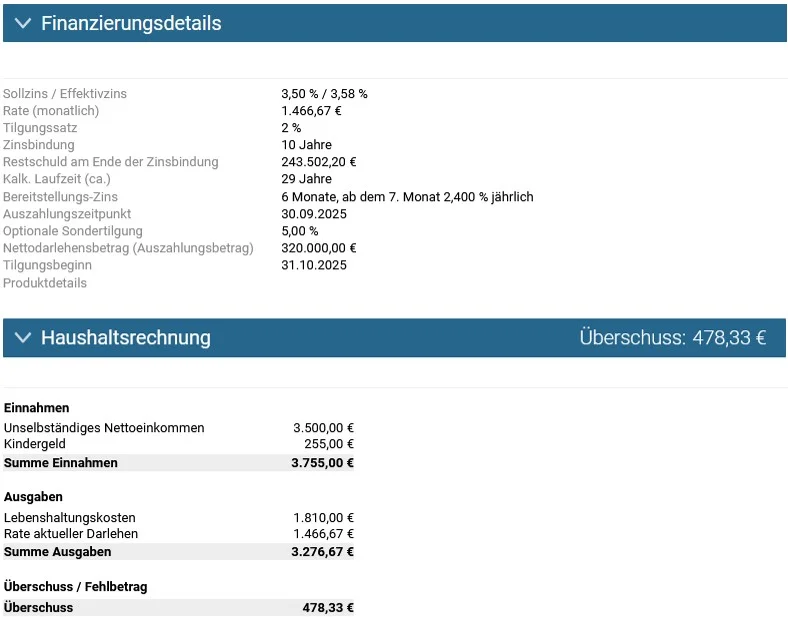Screen dimensions: 788x620
Task: Open the Produktdetails entry
Action: tap(45, 283)
